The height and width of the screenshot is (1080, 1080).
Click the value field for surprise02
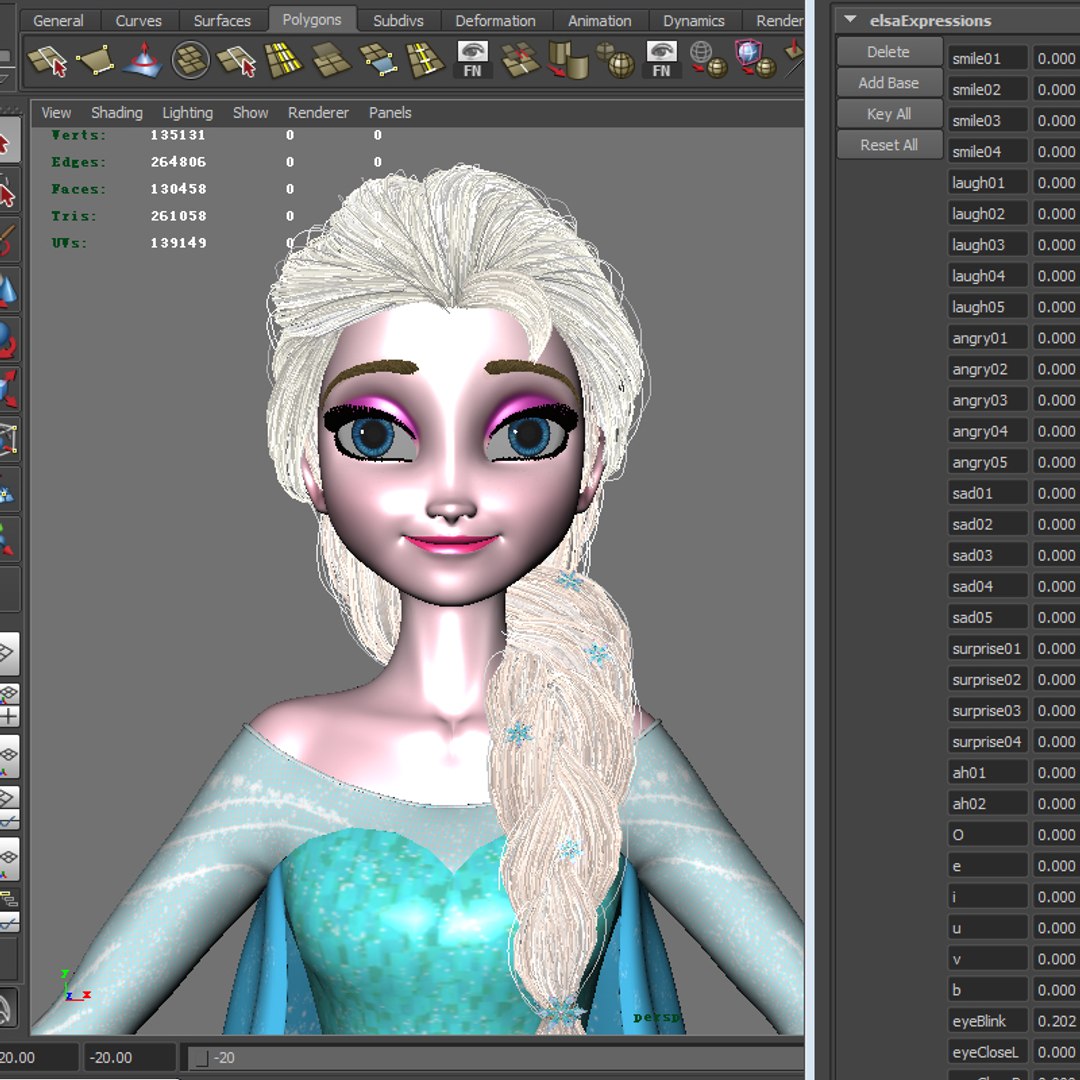pyautogui.click(x=1056, y=679)
